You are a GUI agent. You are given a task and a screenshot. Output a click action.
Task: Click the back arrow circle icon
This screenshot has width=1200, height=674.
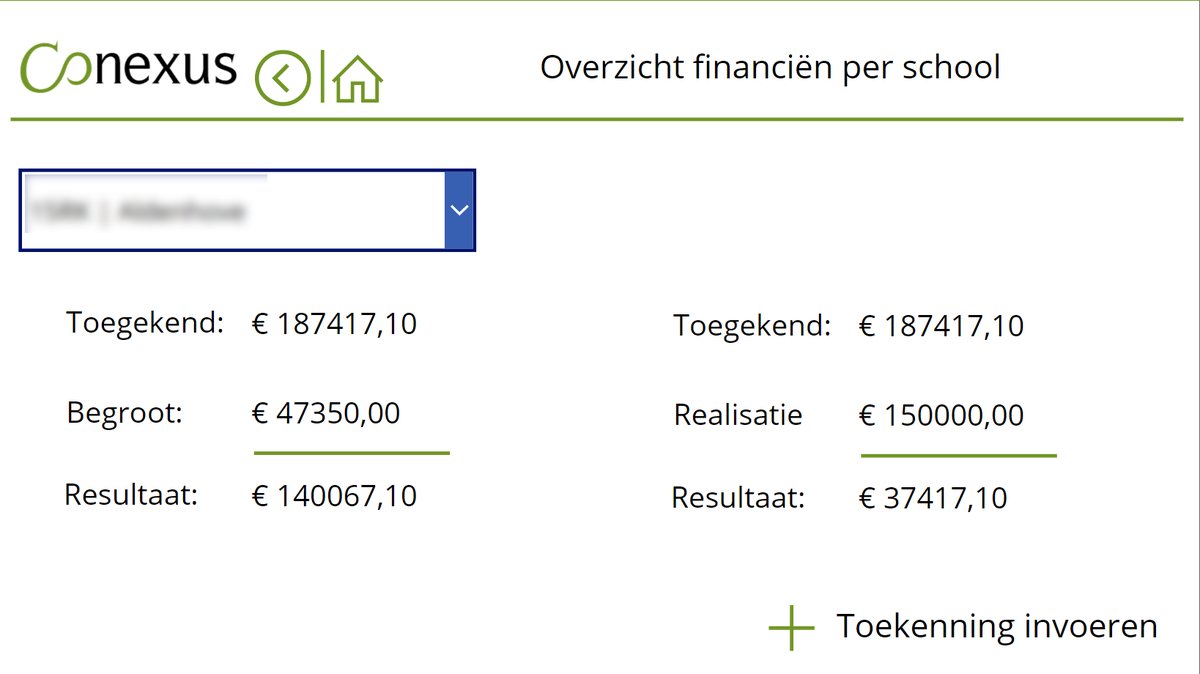point(282,78)
